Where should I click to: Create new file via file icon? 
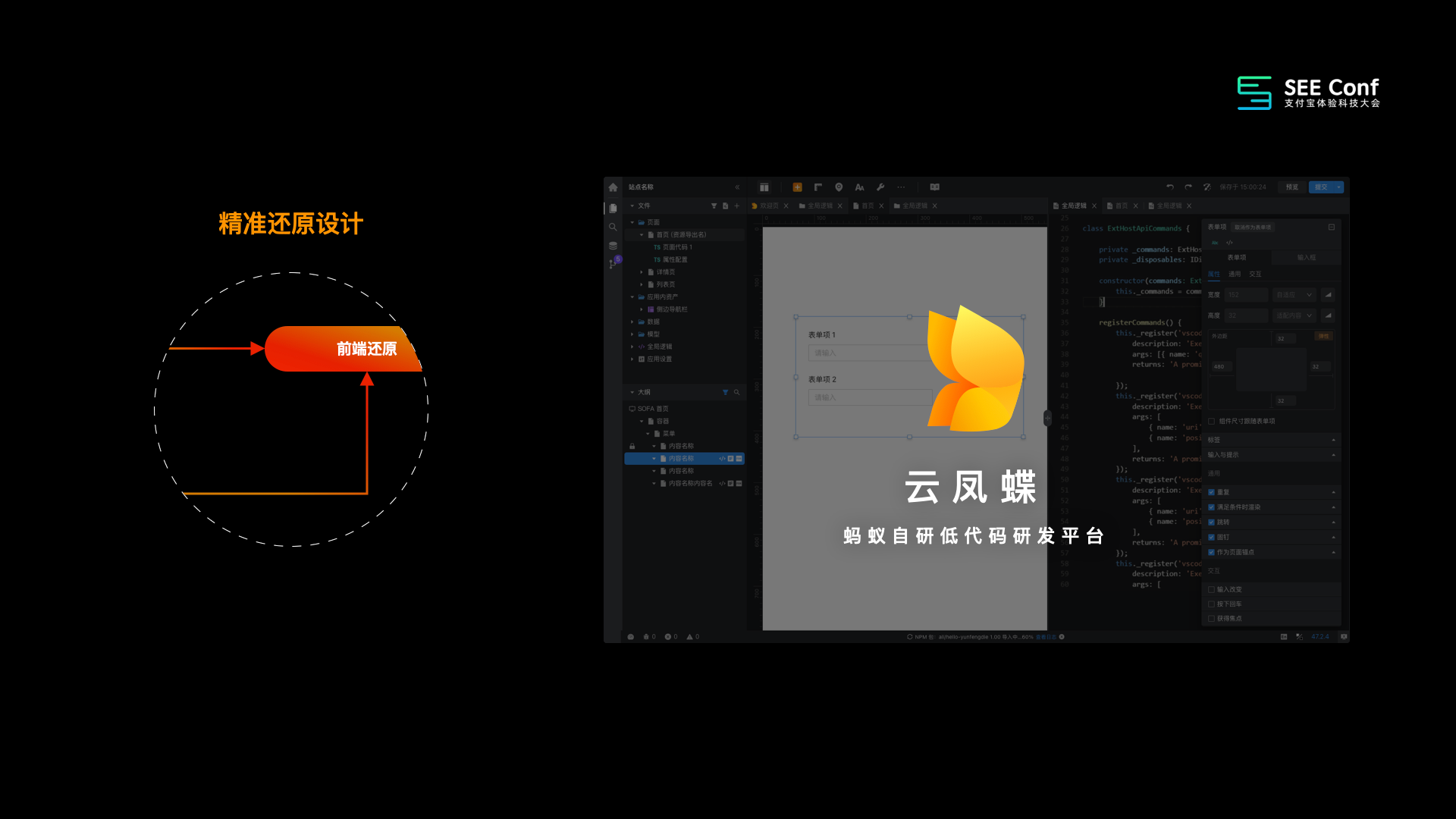(x=725, y=206)
